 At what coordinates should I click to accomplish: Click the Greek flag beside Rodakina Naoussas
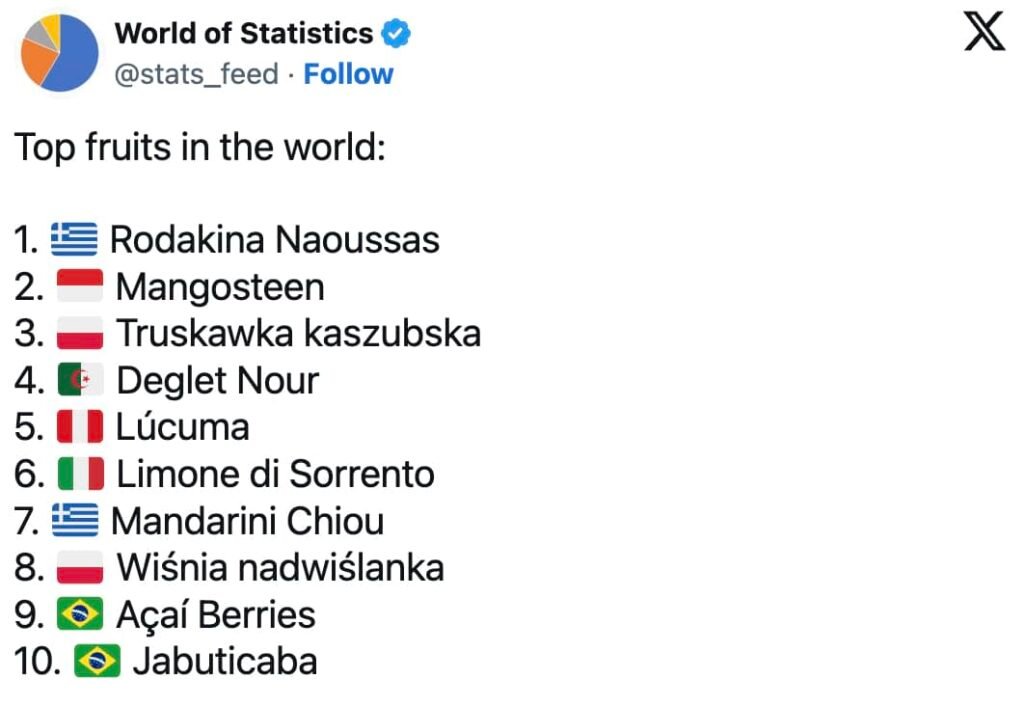pyautogui.click(x=74, y=239)
